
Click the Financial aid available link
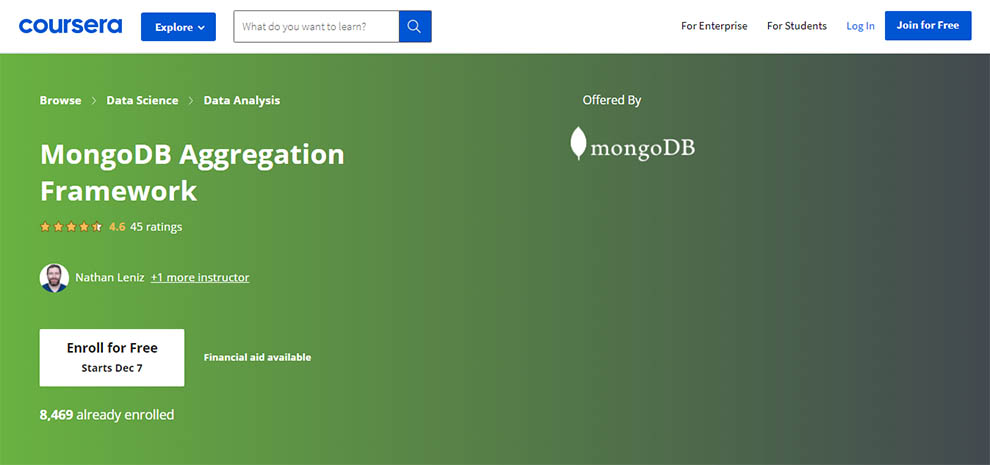(x=258, y=358)
